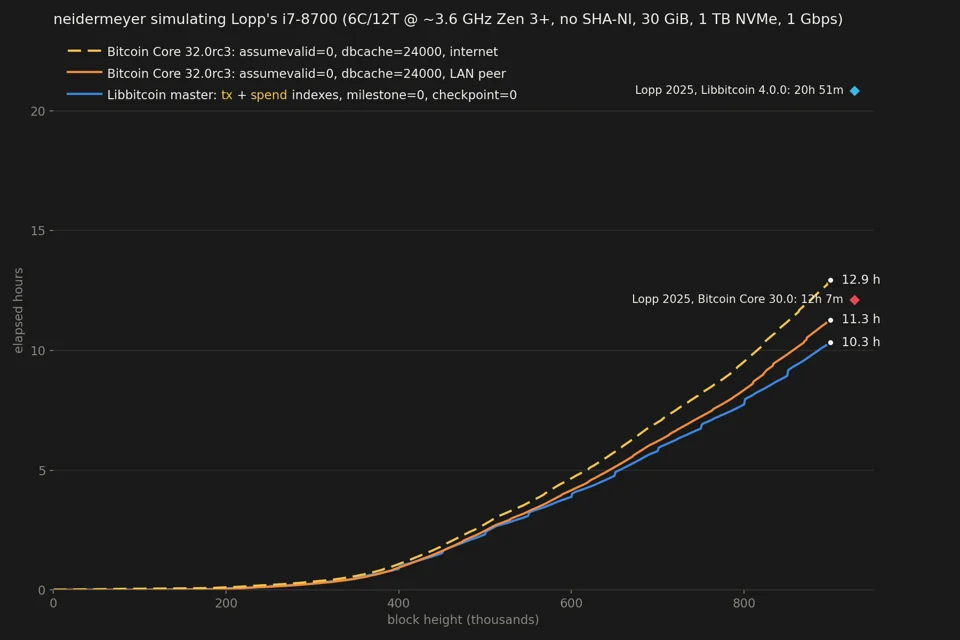This screenshot has height=640, width=960.
Task: Click the blue solid line sample in the legend
Action: [84, 94]
